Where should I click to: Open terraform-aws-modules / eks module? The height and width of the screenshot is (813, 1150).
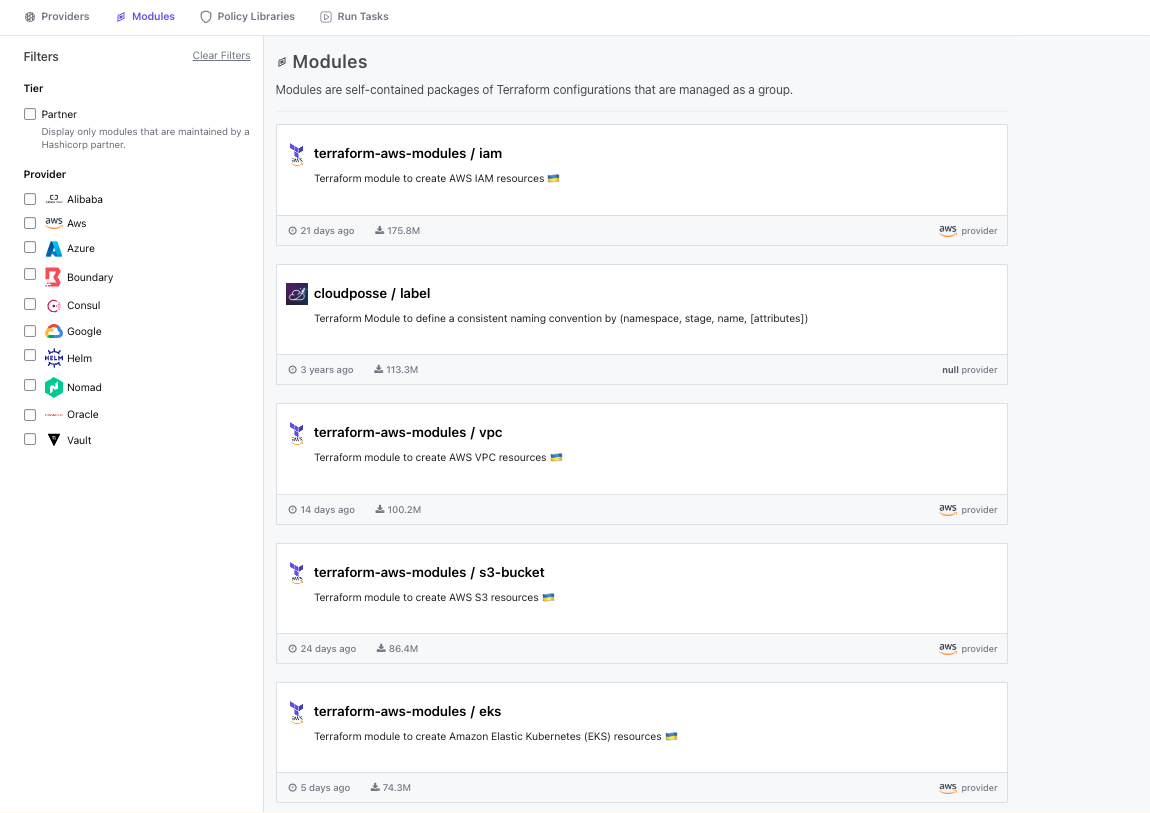coord(407,711)
